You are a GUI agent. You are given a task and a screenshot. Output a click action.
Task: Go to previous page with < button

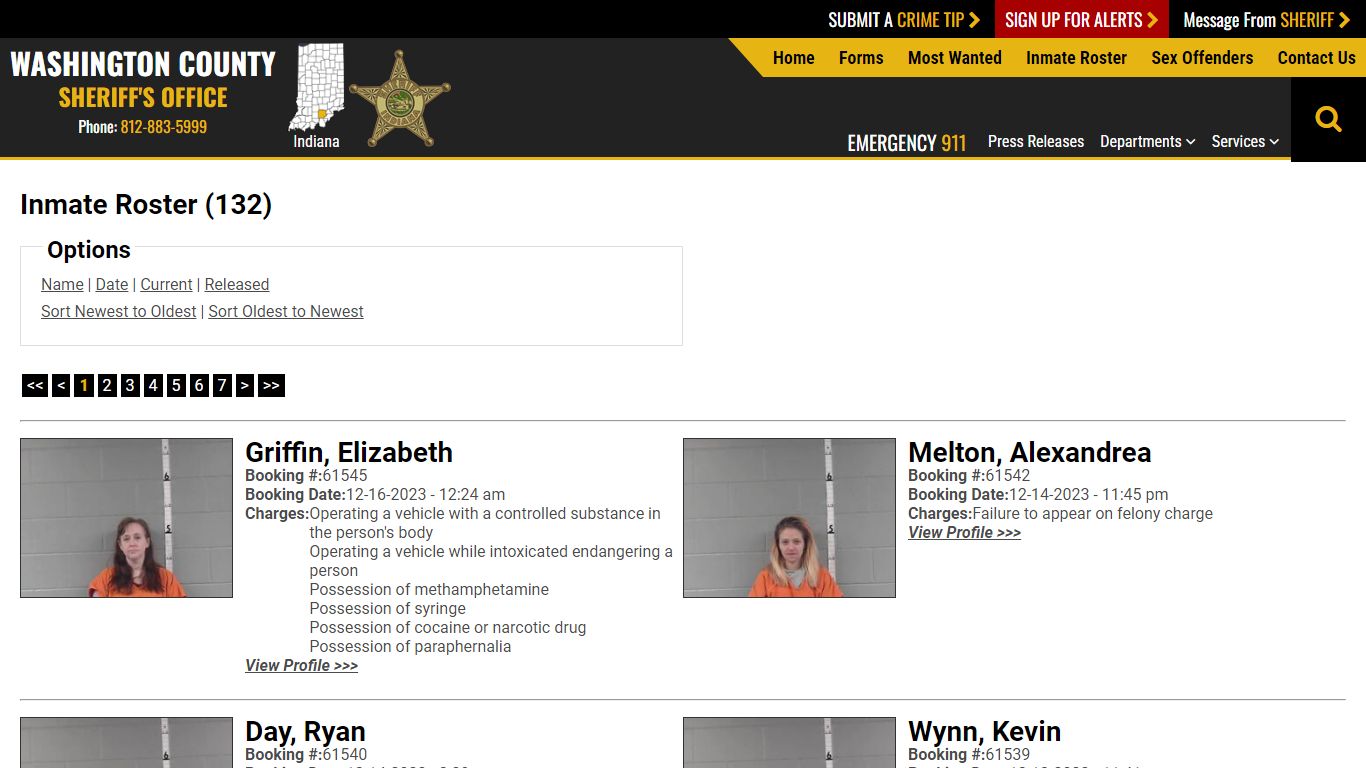click(x=61, y=385)
